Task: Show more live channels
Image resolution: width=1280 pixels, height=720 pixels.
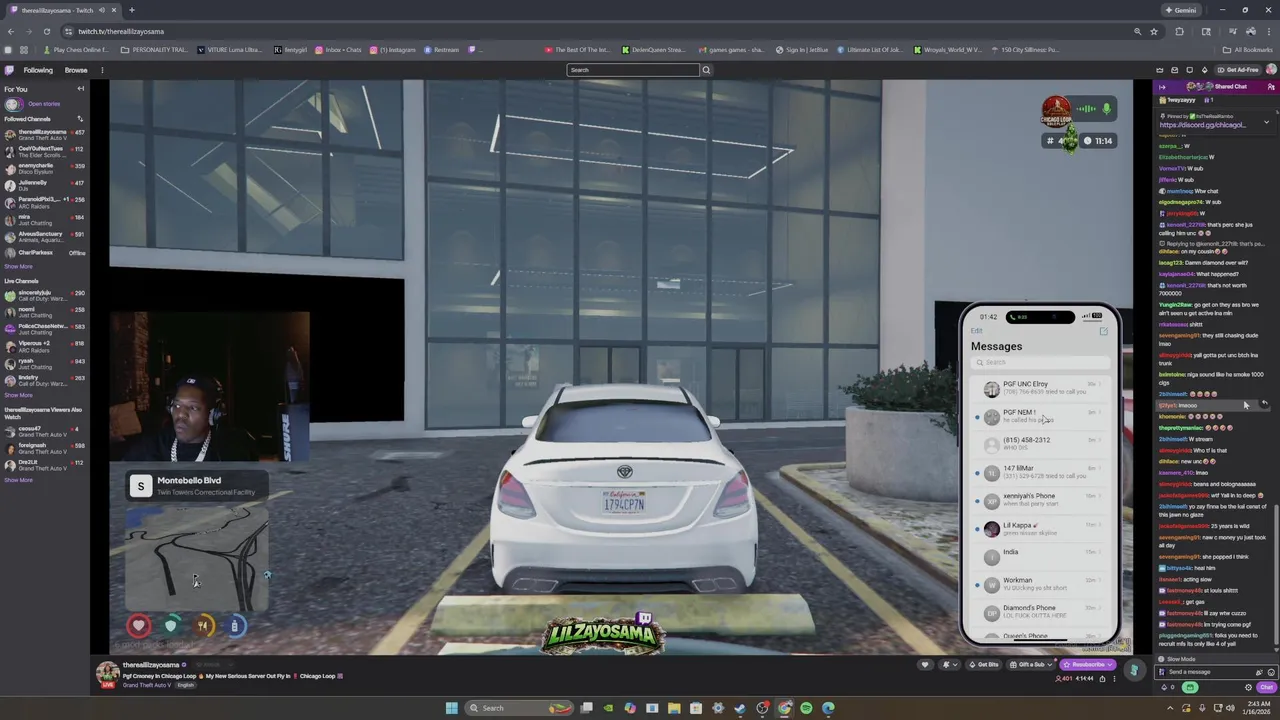Action: [18, 395]
